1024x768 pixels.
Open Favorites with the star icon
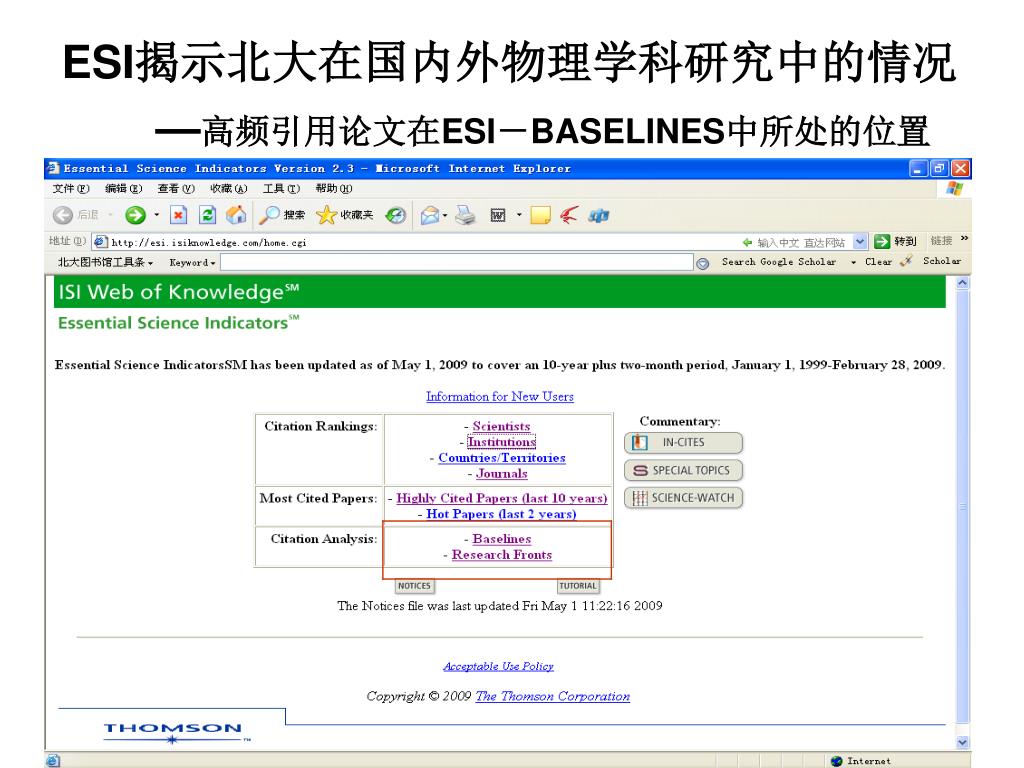[x=325, y=215]
